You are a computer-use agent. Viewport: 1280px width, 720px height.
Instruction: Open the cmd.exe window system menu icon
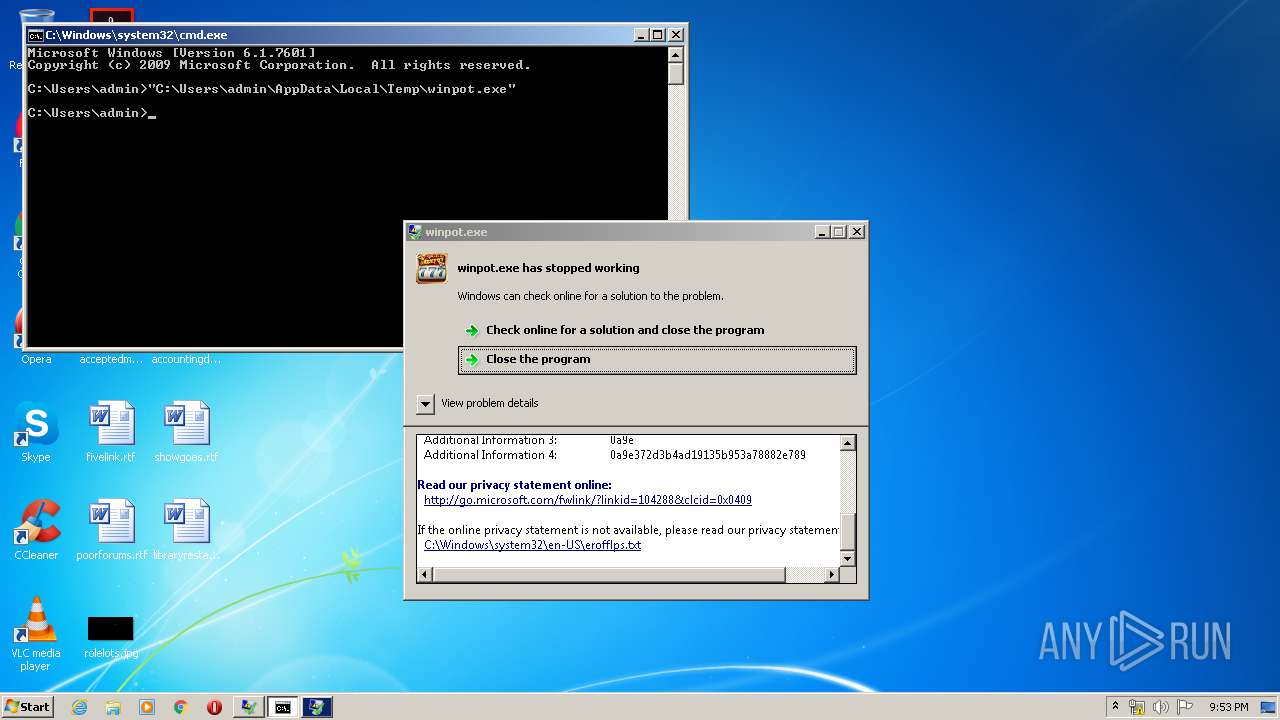(35, 35)
